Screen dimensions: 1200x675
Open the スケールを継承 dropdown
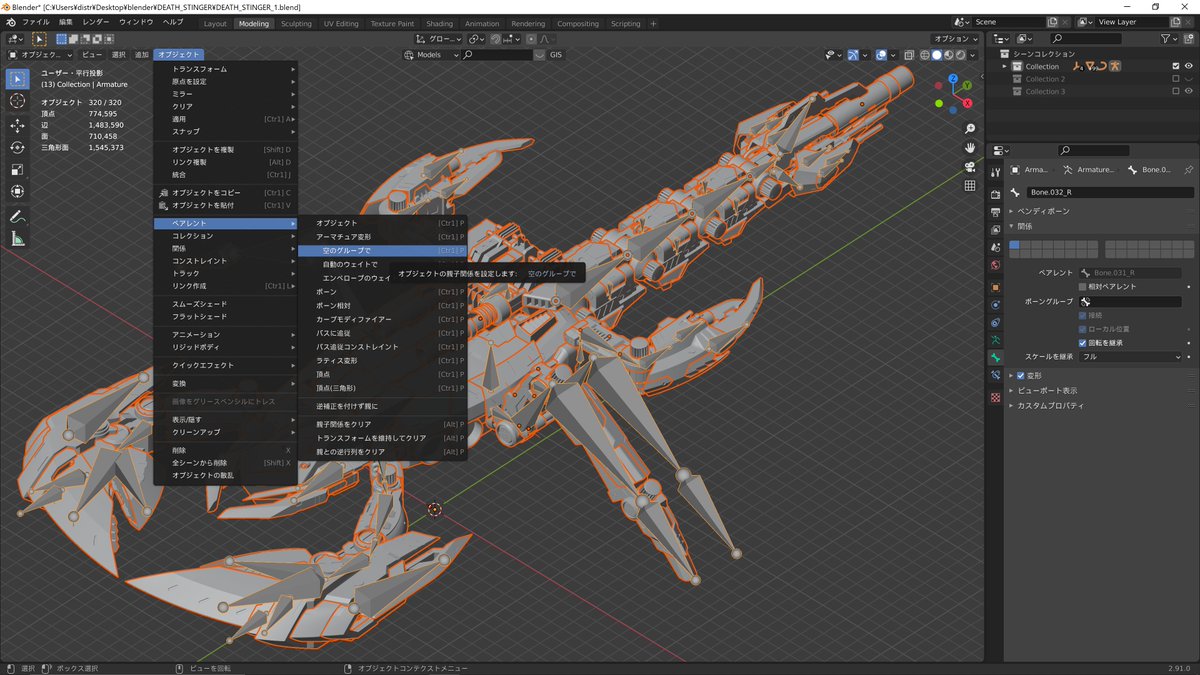pos(1130,357)
